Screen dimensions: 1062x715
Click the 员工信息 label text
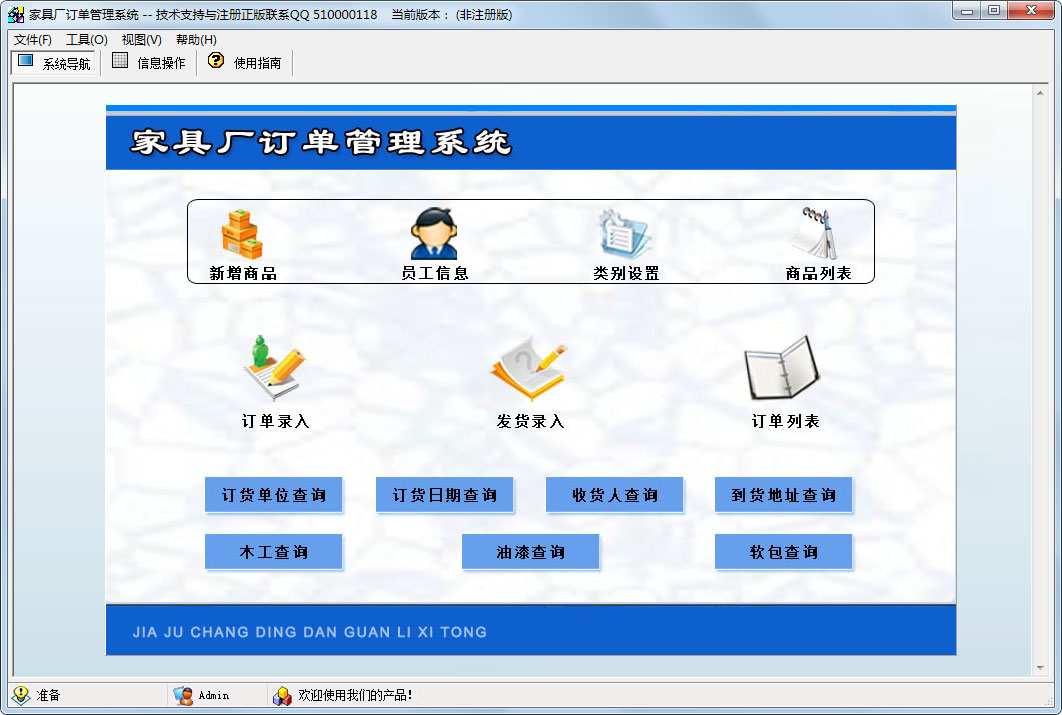pyautogui.click(x=435, y=274)
